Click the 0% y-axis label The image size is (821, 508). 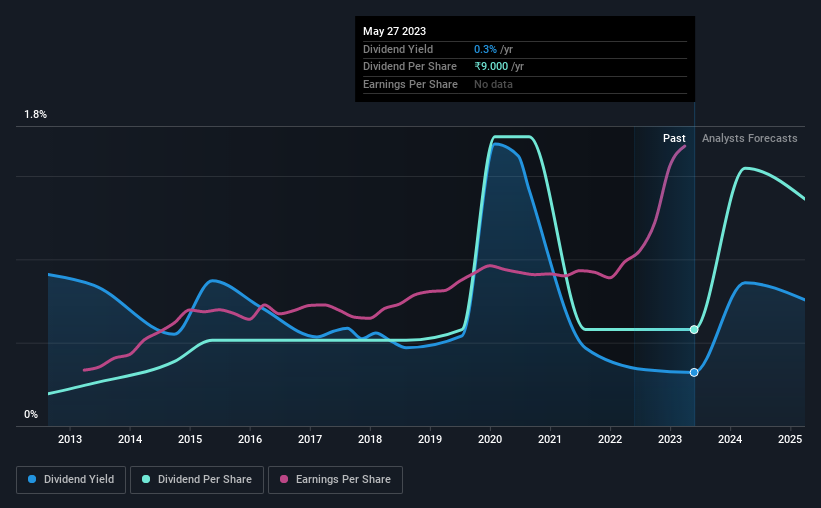point(31,415)
